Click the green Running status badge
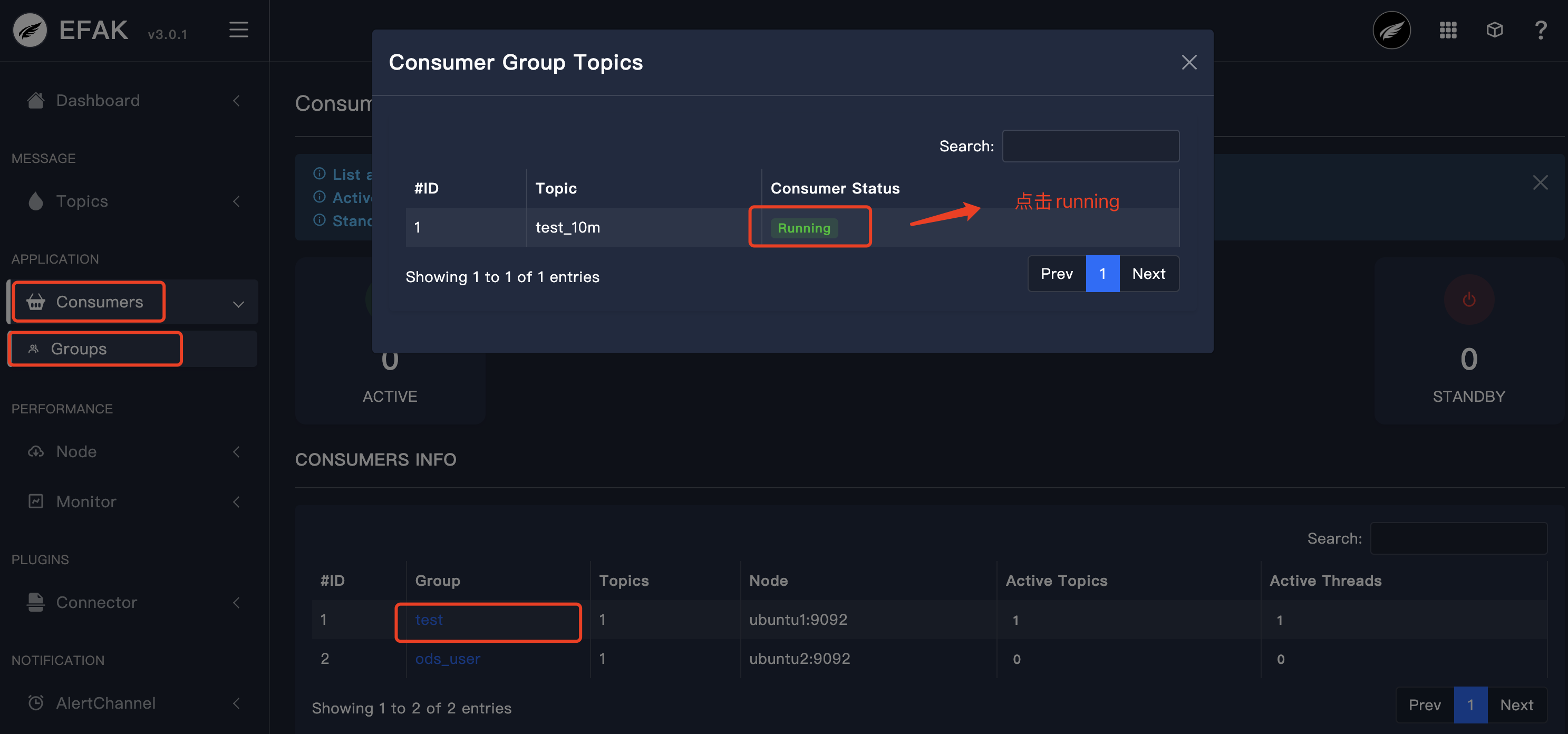Screen dimensions: 1568x734 pos(804,228)
